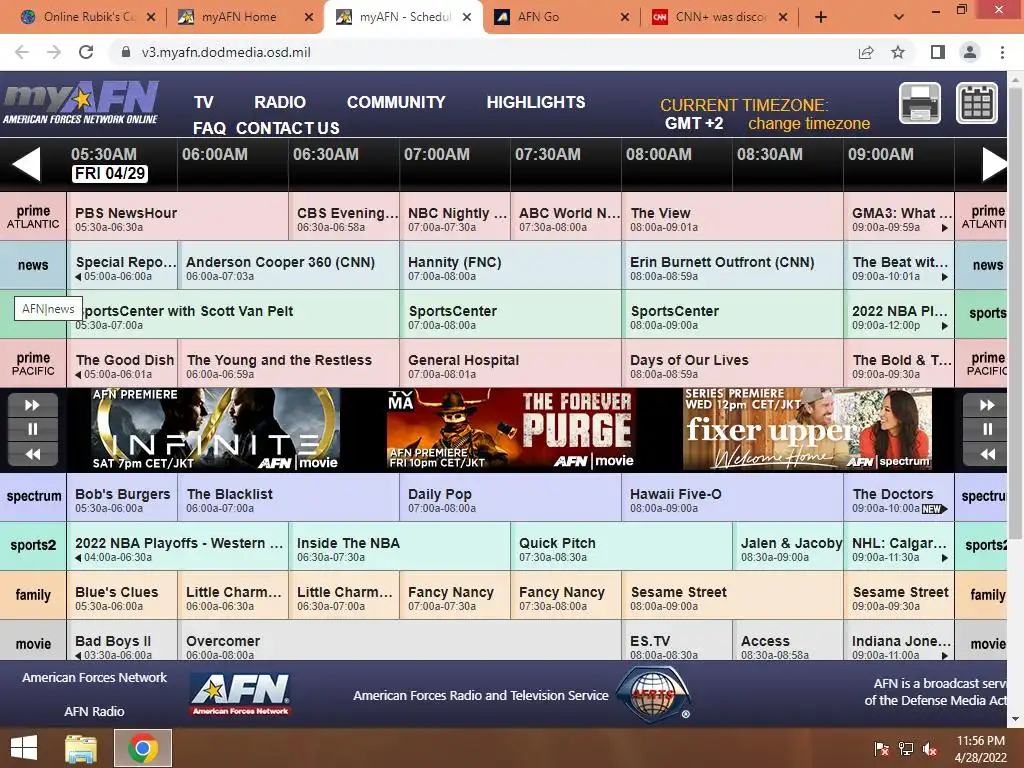
Task: Click the AFRTS seal emblem
Action: [x=653, y=695]
